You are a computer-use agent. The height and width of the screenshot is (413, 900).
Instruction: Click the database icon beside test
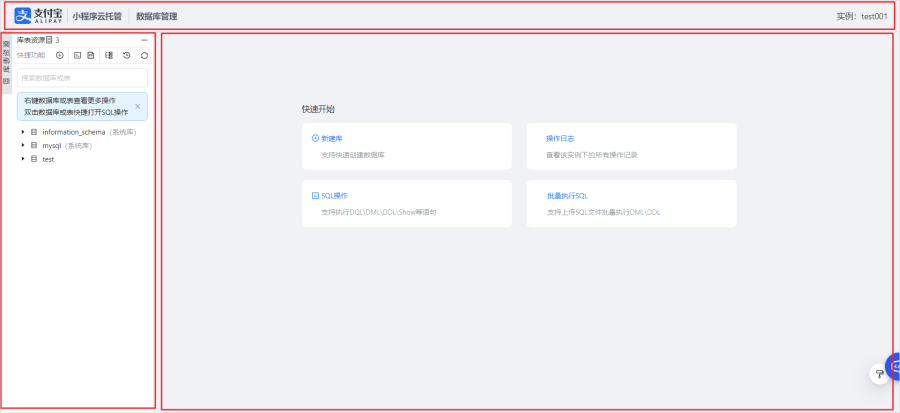pyautogui.click(x=34, y=159)
